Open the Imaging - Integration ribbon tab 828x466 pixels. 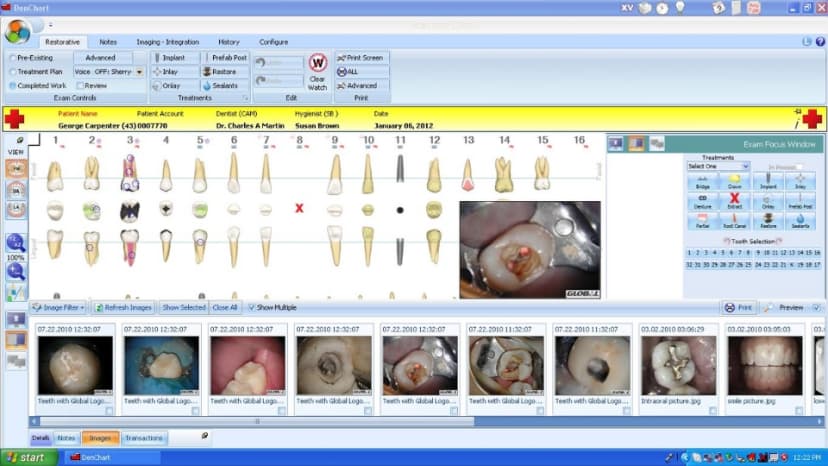pos(167,42)
